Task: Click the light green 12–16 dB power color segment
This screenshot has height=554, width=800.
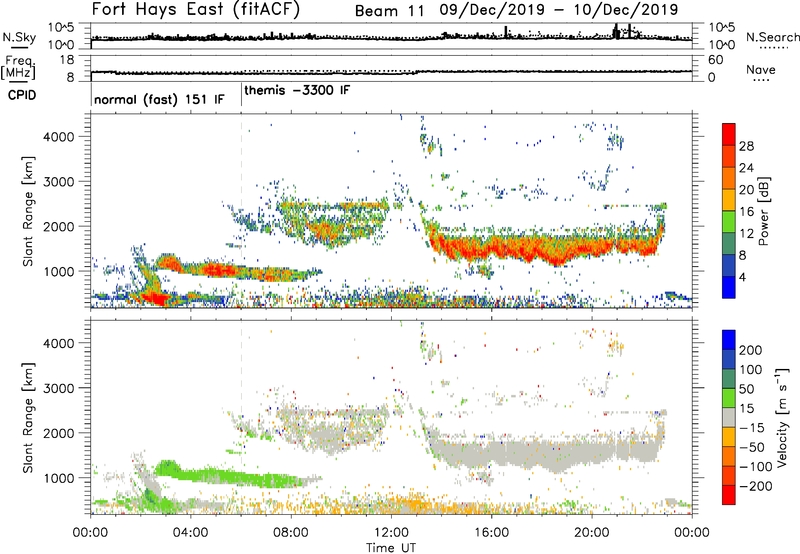Action: (729, 222)
